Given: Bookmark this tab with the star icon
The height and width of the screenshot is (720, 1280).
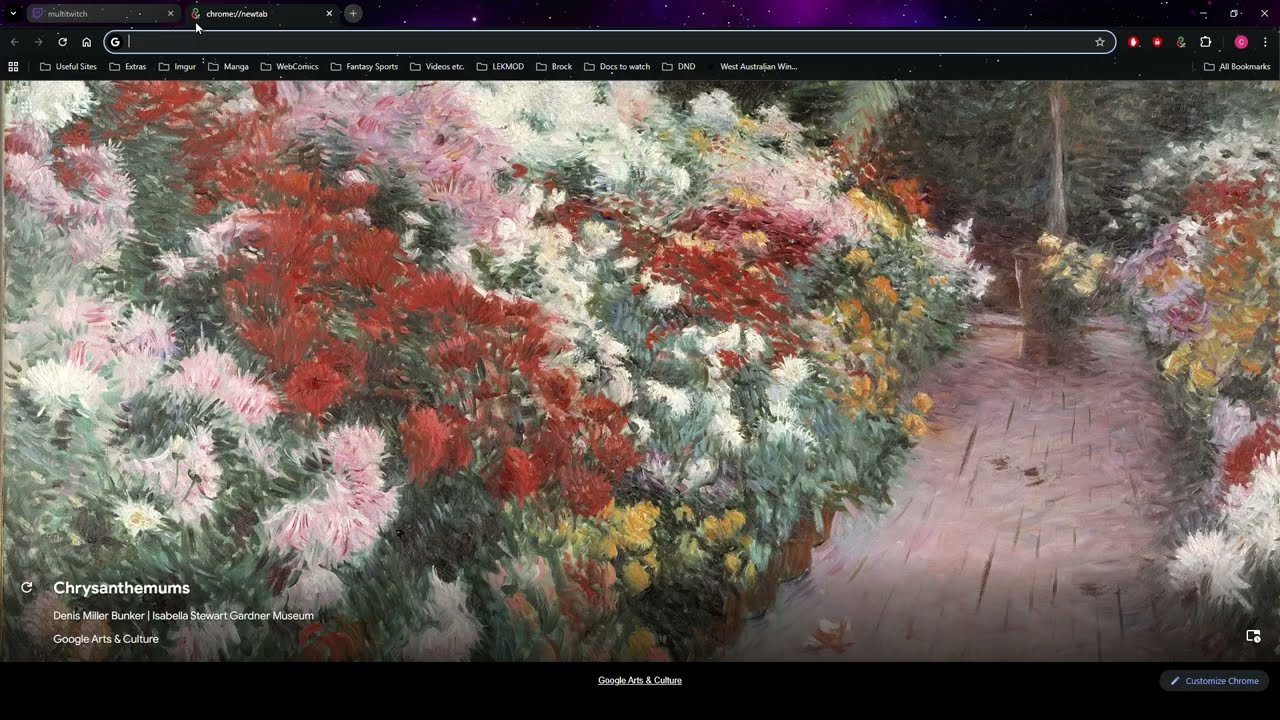Looking at the screenshot, I should pos(1100,42).
